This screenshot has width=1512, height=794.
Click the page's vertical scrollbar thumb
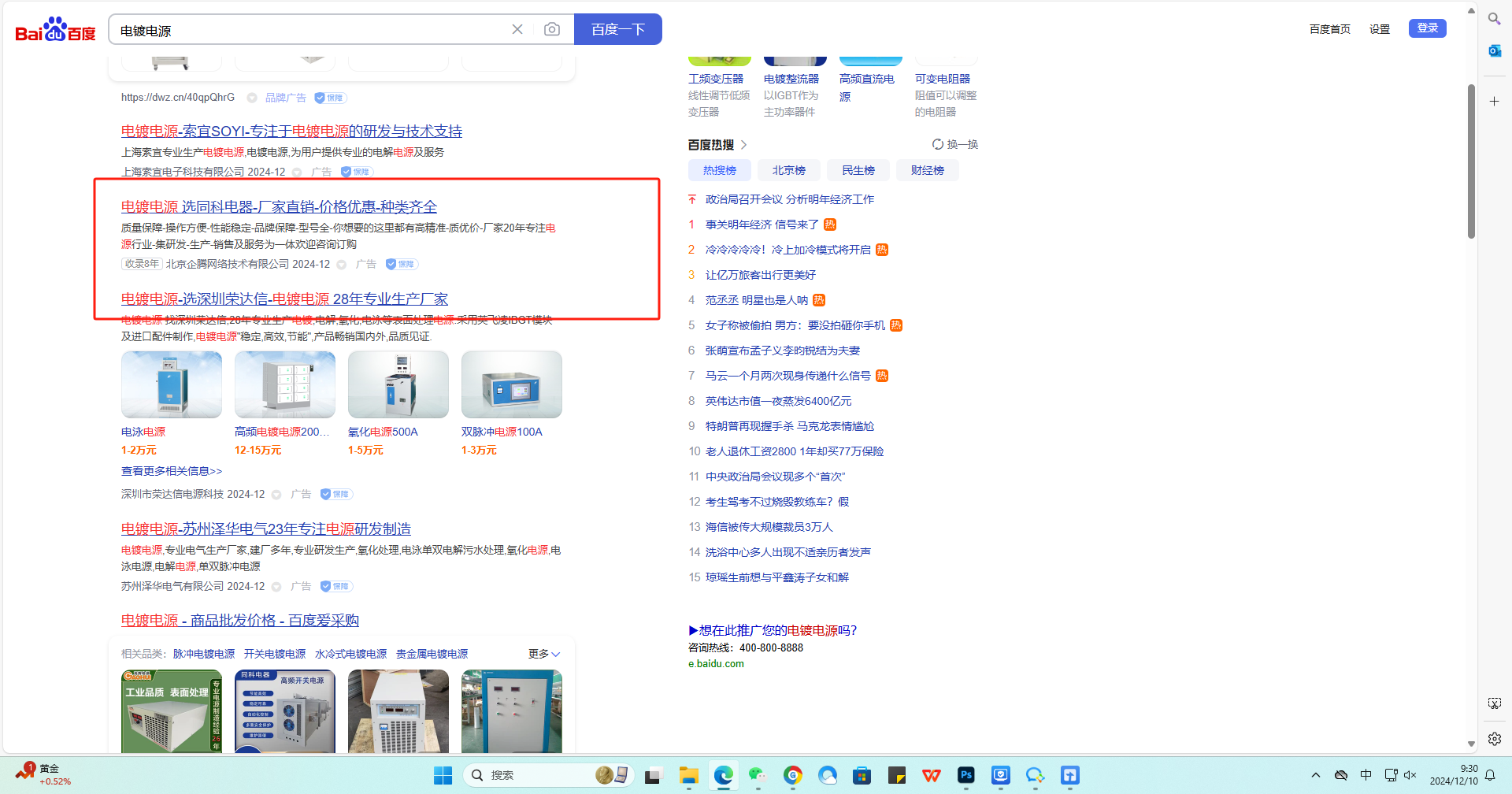1471,161
